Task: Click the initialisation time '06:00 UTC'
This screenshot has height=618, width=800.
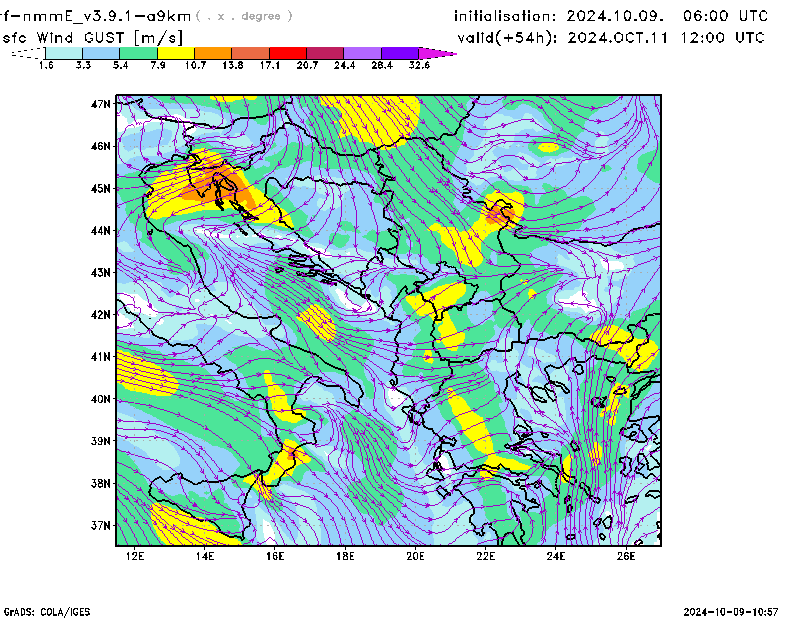Action: [726, 16]
